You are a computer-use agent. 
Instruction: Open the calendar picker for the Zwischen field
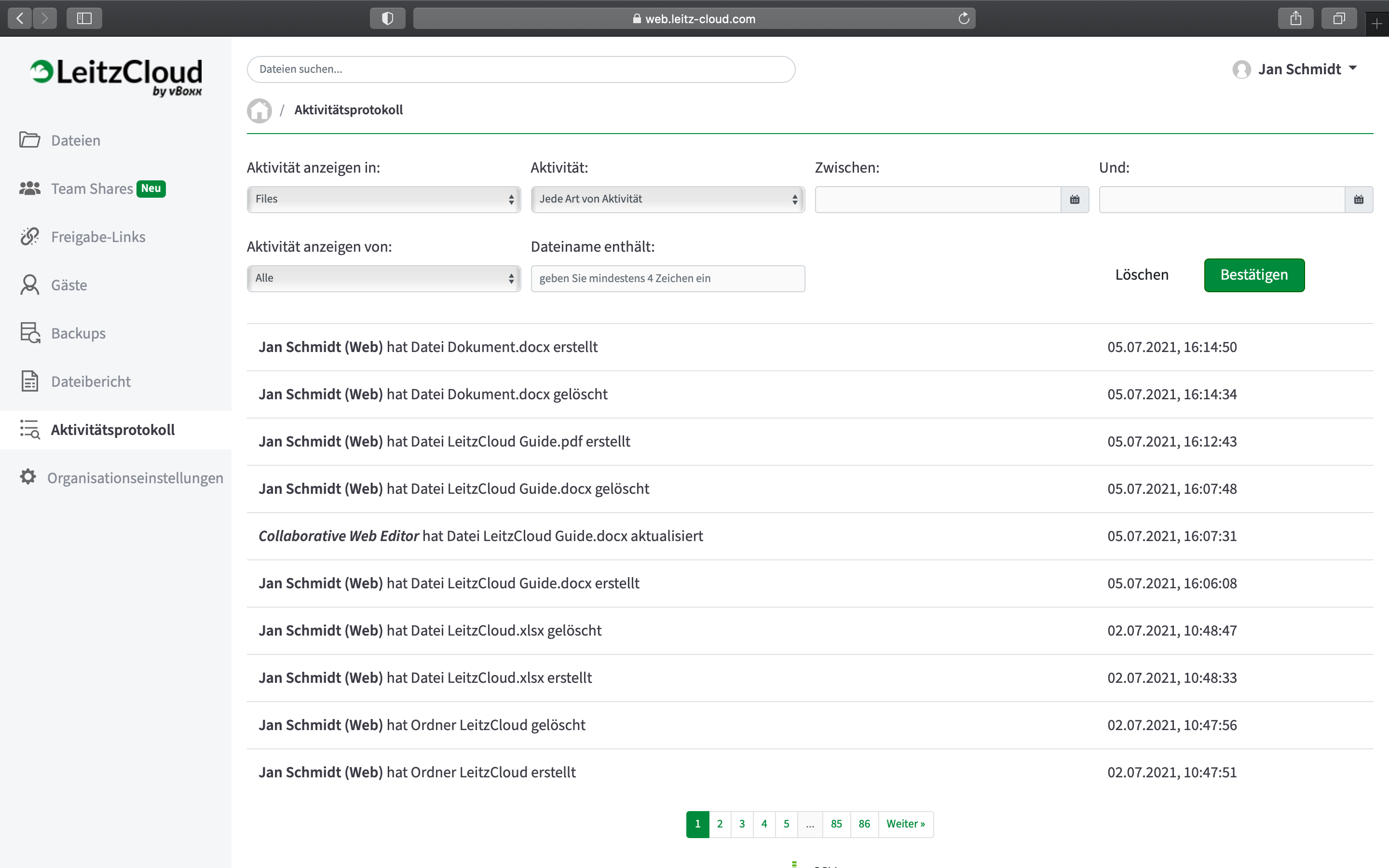[x=1076, y=199]
